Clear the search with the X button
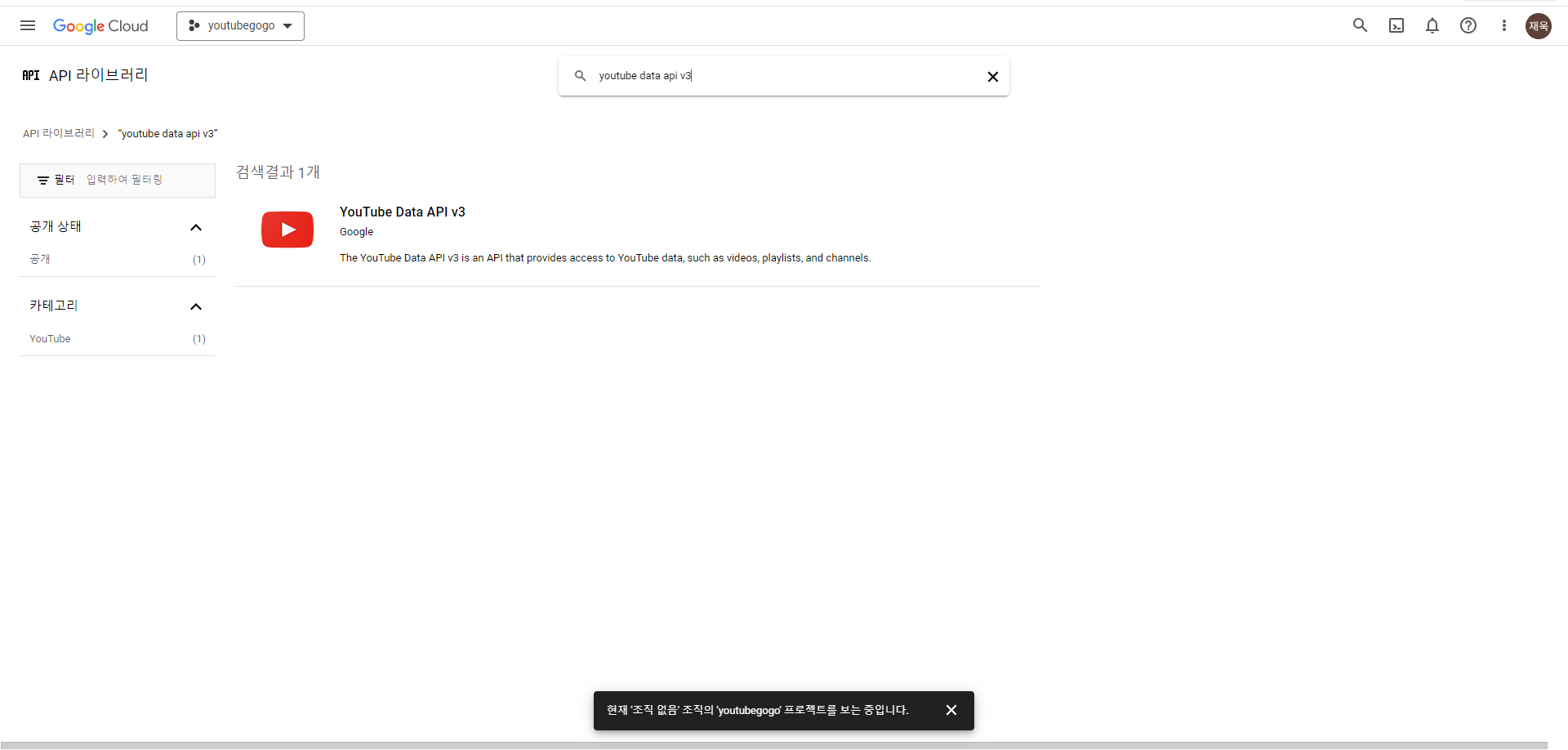 [993, 76]
